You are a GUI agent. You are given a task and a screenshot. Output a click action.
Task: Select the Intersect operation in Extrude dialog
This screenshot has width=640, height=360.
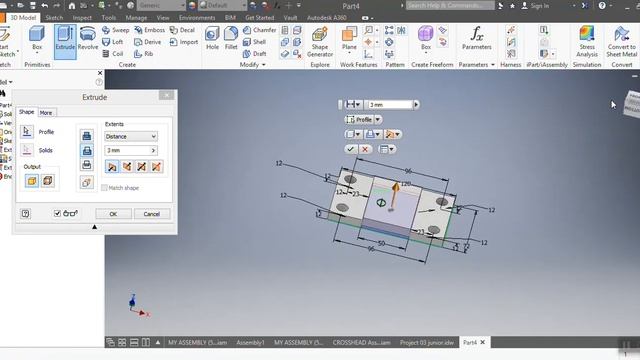(87, 164)
